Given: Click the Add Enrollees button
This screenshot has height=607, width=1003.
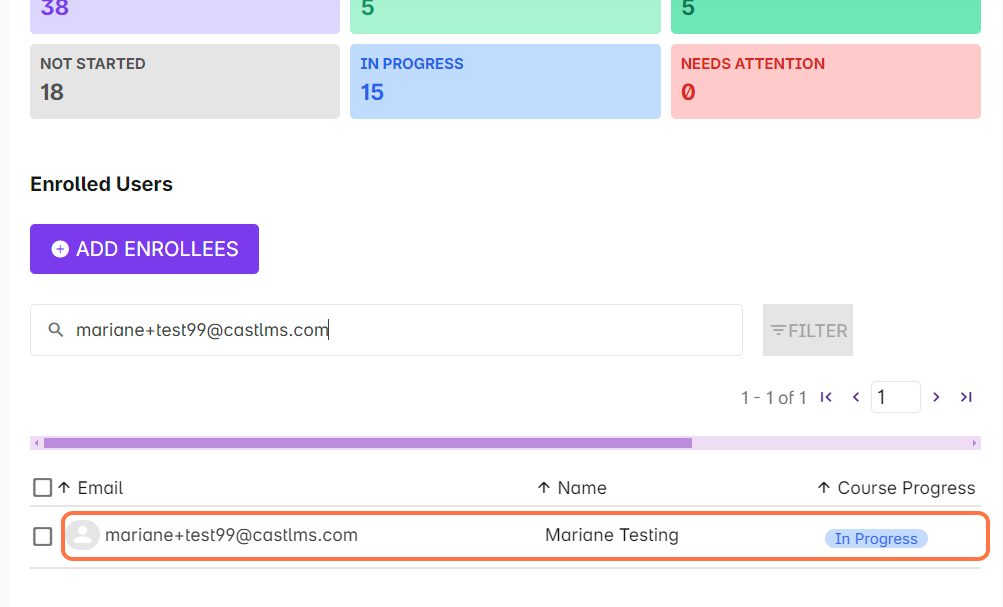Looking at the screenshot, I should pos(144,249).
